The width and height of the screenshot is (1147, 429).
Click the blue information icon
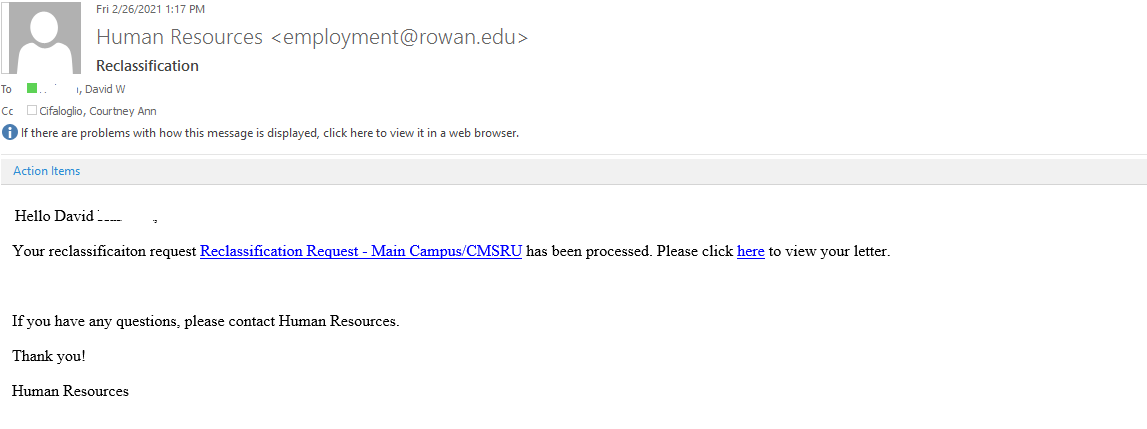[x=10, y=132]
